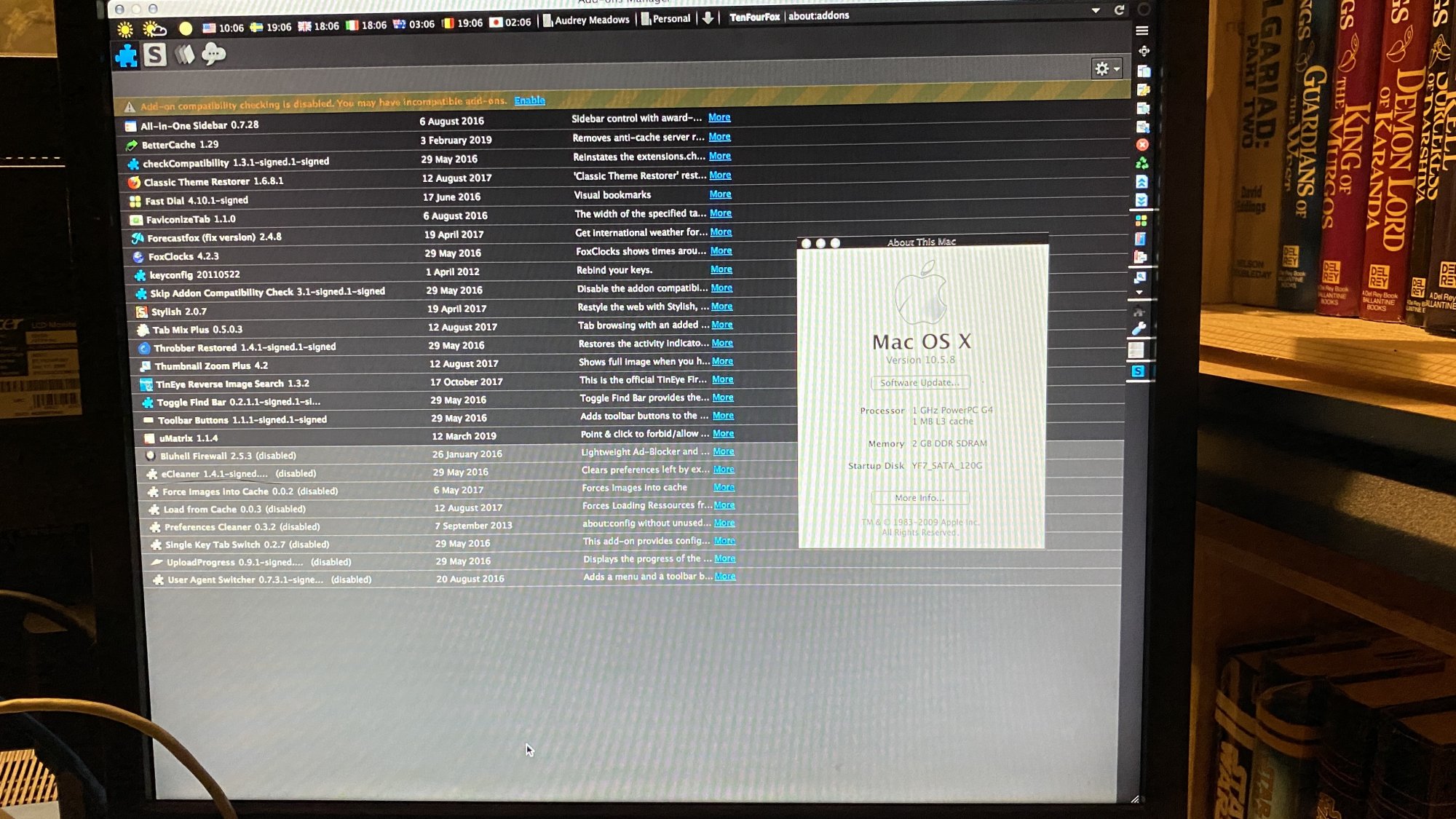Image resolution: width=1456 pixels, height=819 pixels.
Task: Click the wrench tools sidebar icon
Action: pyautogui.click(x=1139, y=328)
